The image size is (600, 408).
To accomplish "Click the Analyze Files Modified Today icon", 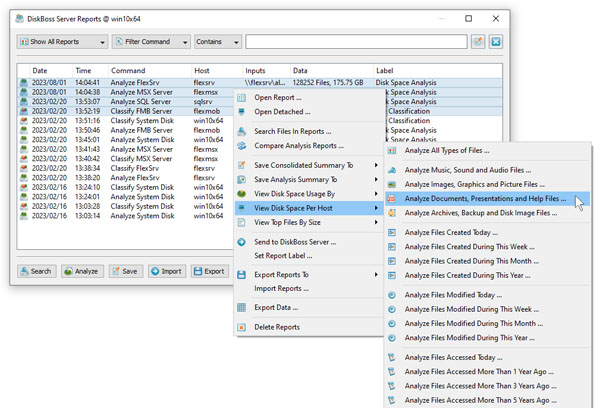I will [x=392, y=295].
